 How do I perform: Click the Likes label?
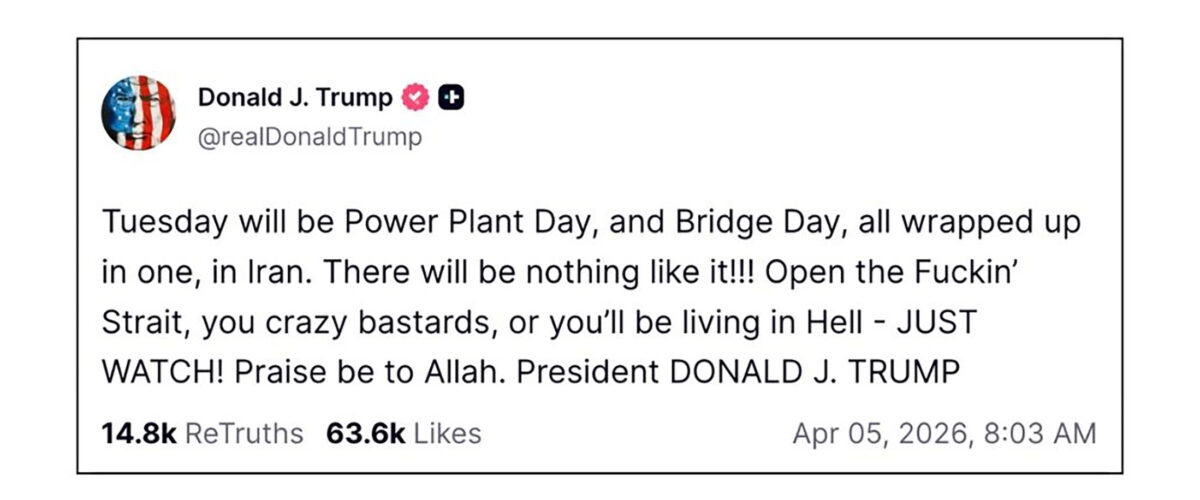tap(447, 434)
